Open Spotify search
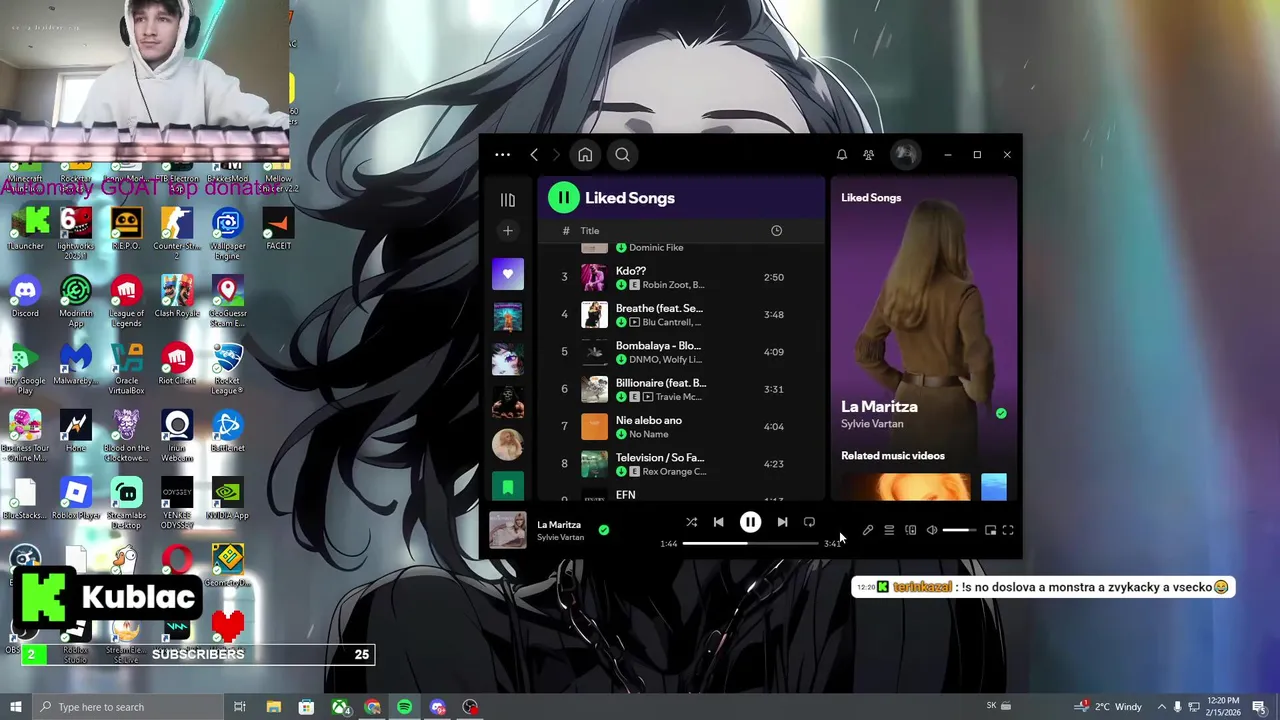The width and height of the screenshot is (1280, 720). 622,155
